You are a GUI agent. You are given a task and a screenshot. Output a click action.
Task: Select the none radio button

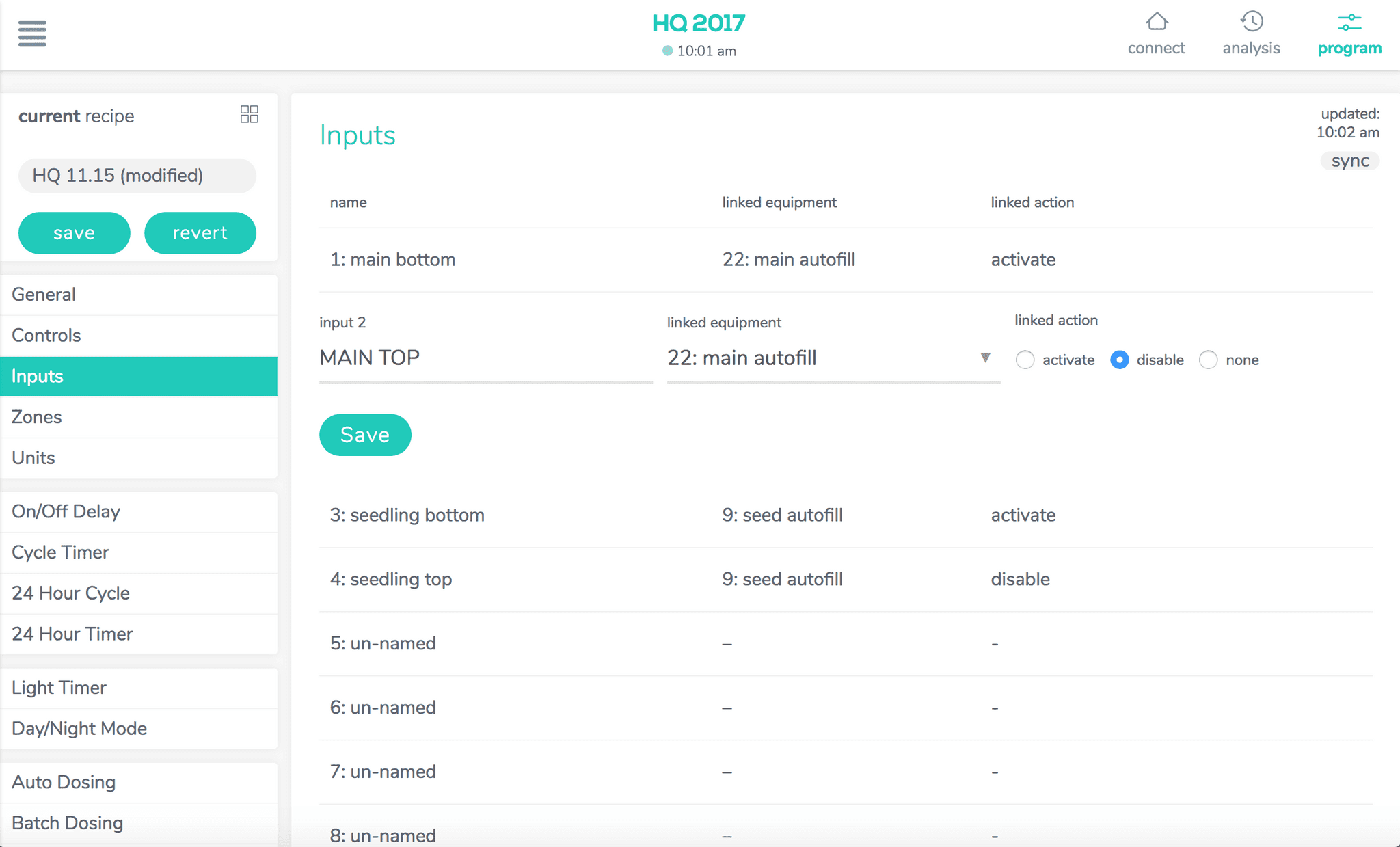pyautogui.click(x=1208, y=360)
